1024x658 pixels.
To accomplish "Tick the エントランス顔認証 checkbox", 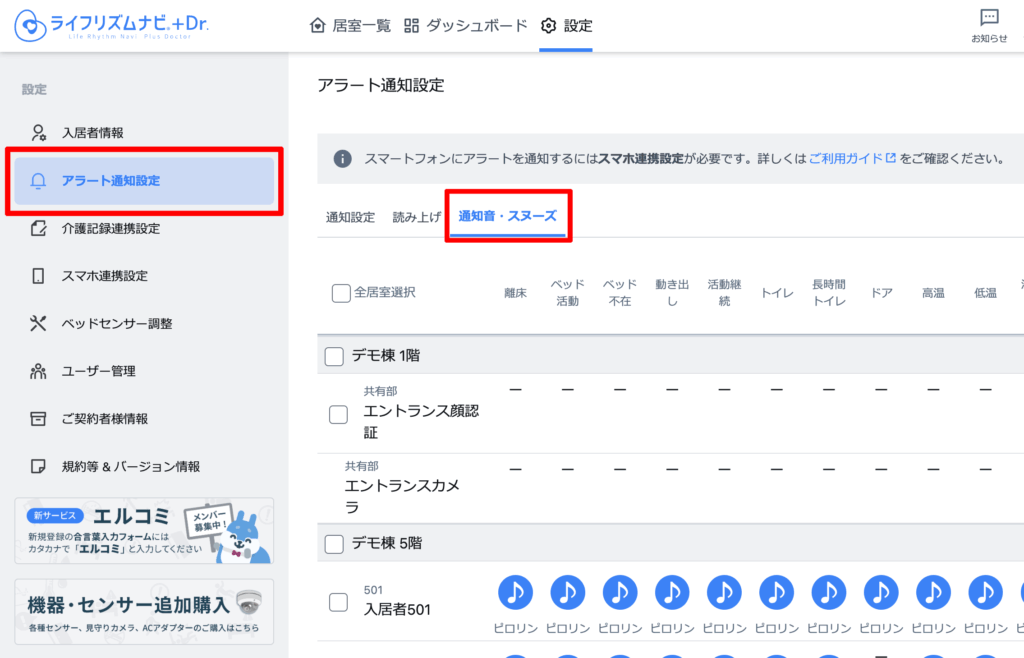I will [339, 414].
